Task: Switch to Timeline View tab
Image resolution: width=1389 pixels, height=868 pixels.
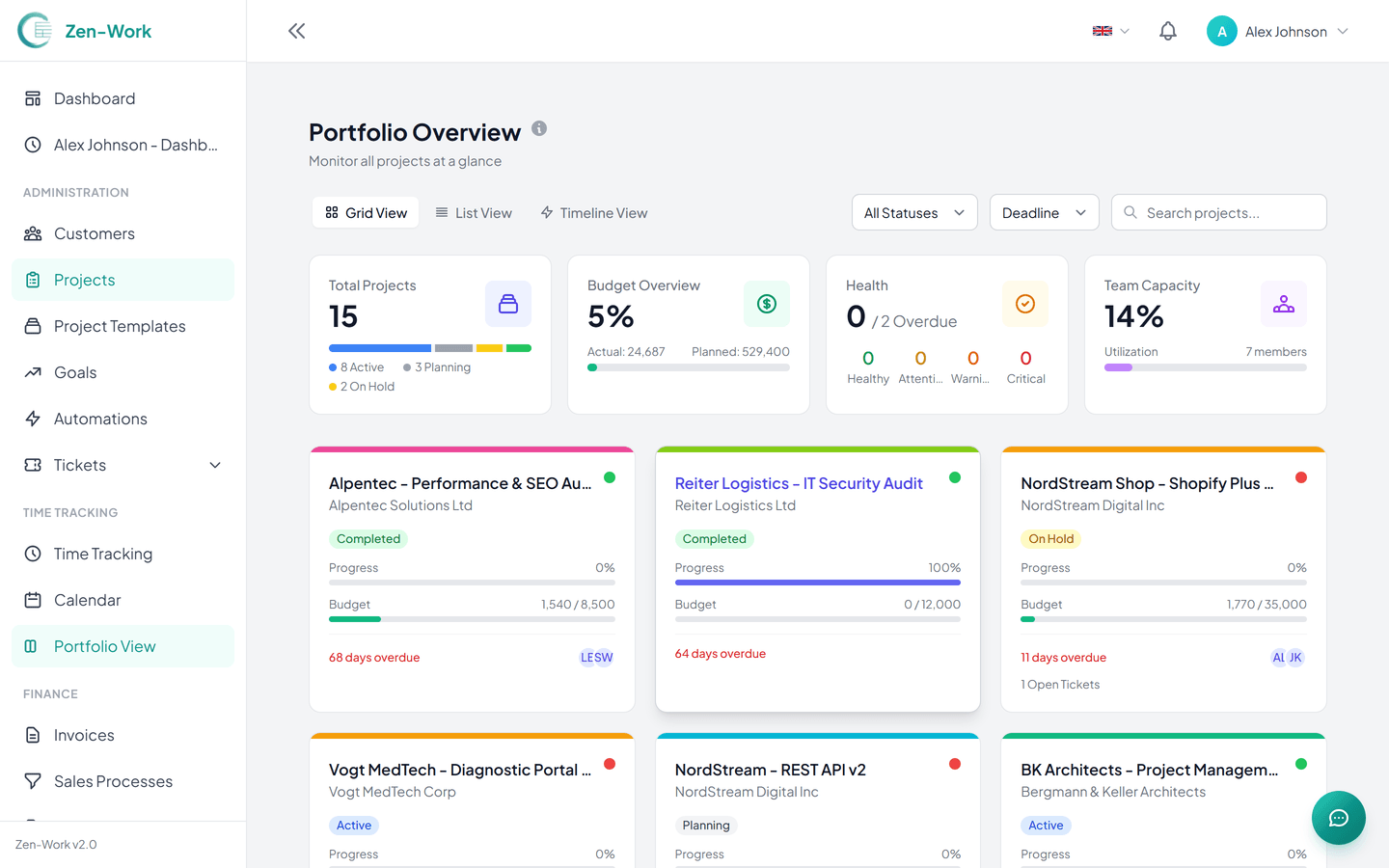Action: (593, 212)
